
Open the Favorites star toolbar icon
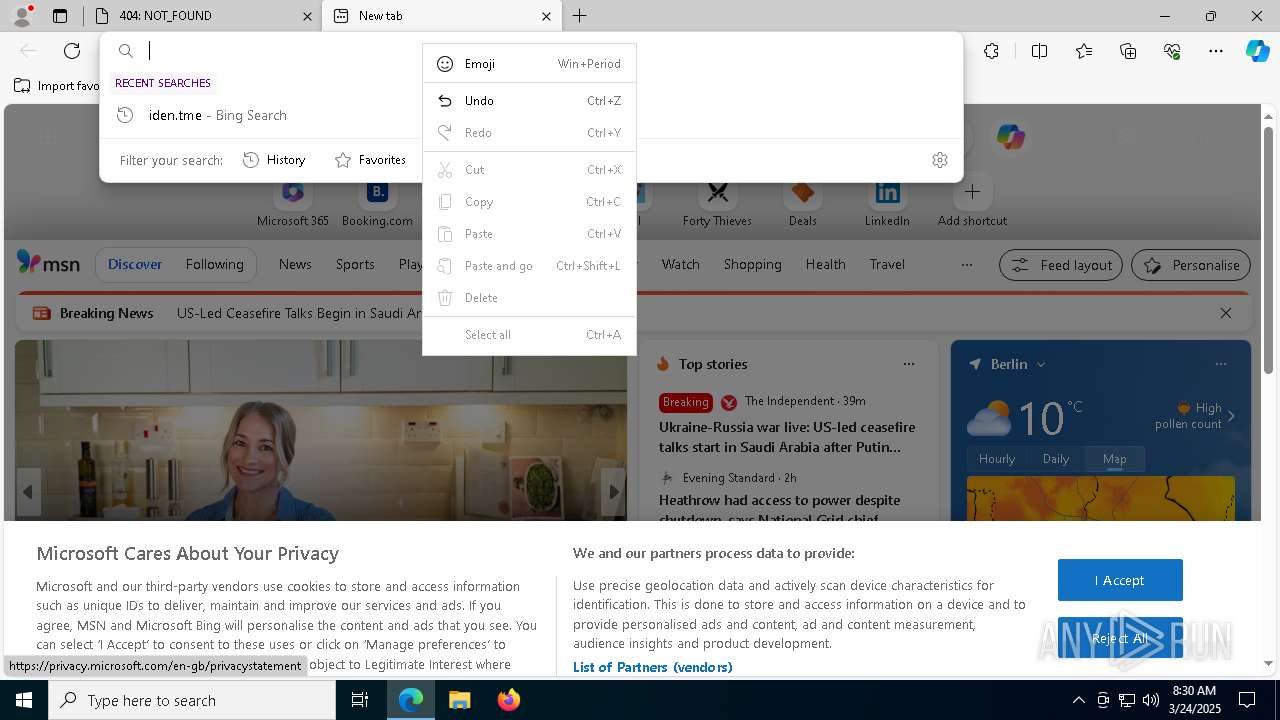point(1084,51)
